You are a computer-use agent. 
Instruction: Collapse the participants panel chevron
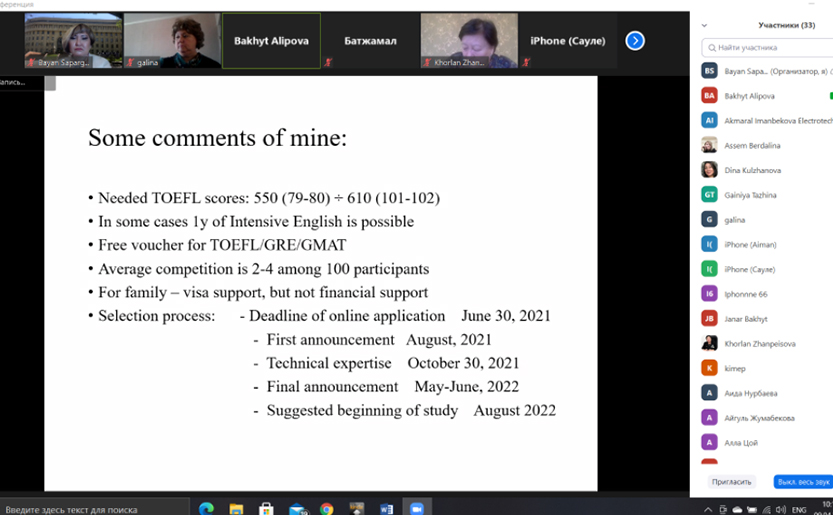(x=704, y=26)
